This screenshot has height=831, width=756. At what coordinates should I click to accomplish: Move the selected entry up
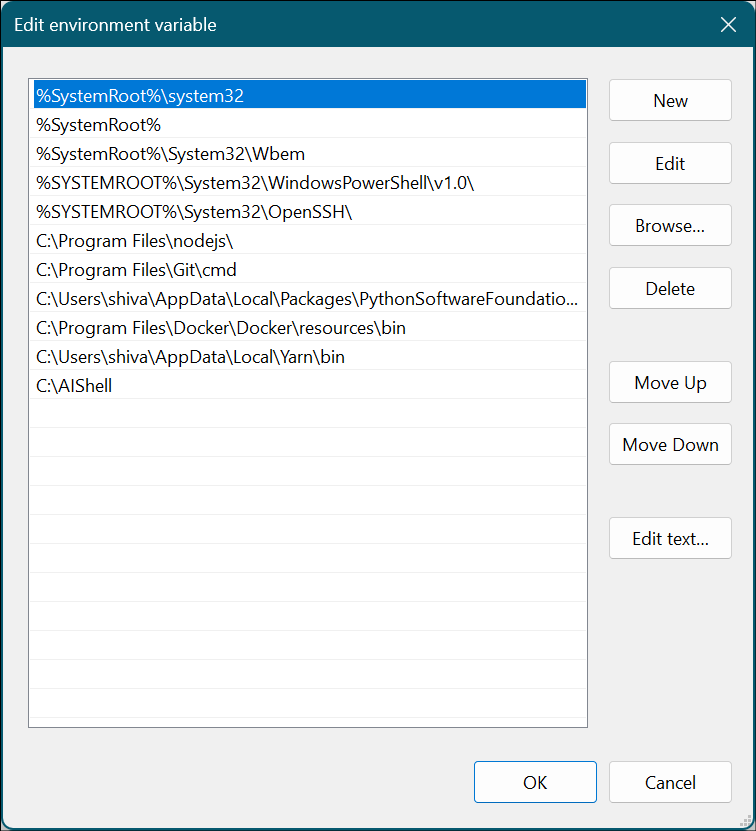tap(670, 383)
